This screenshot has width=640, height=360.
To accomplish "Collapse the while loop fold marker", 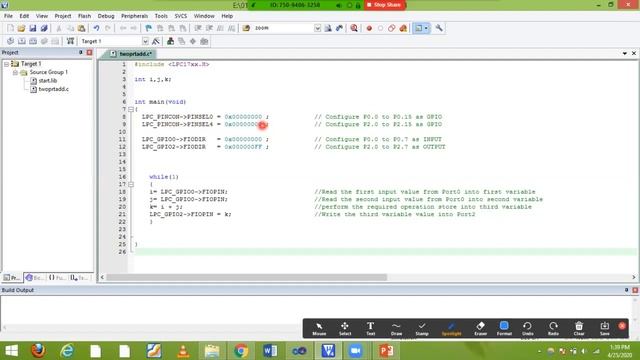I will pos(131,184).
